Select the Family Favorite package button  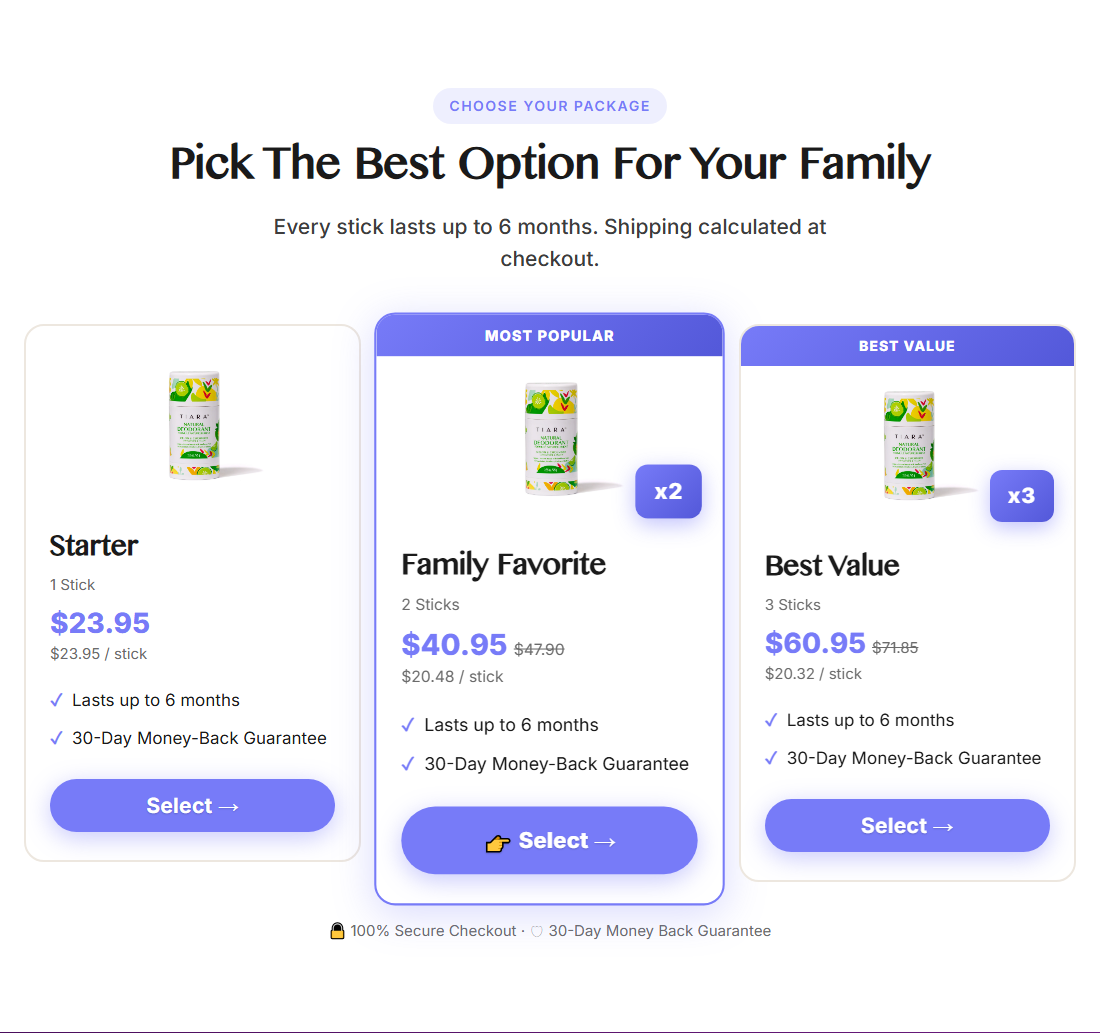549,840
